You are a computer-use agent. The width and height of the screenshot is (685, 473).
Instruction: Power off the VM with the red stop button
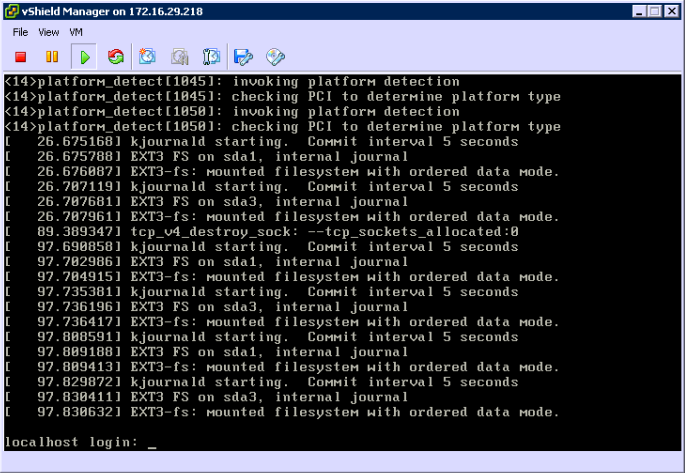[20, 57]
